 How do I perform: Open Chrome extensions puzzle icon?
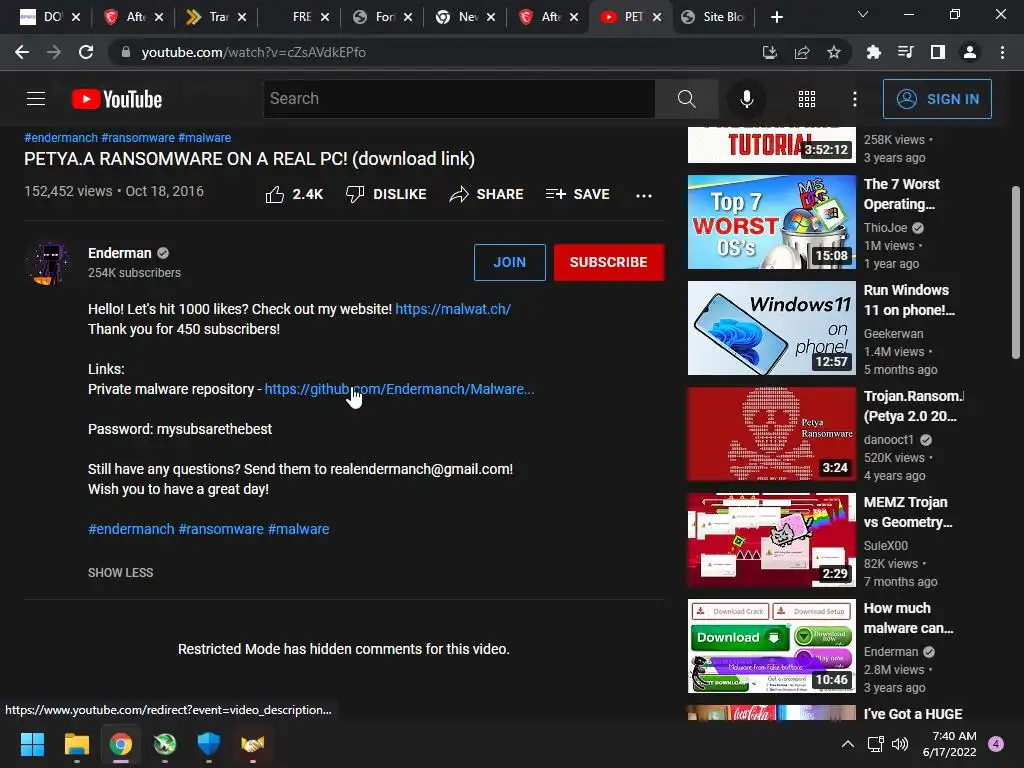click(873, 52)
